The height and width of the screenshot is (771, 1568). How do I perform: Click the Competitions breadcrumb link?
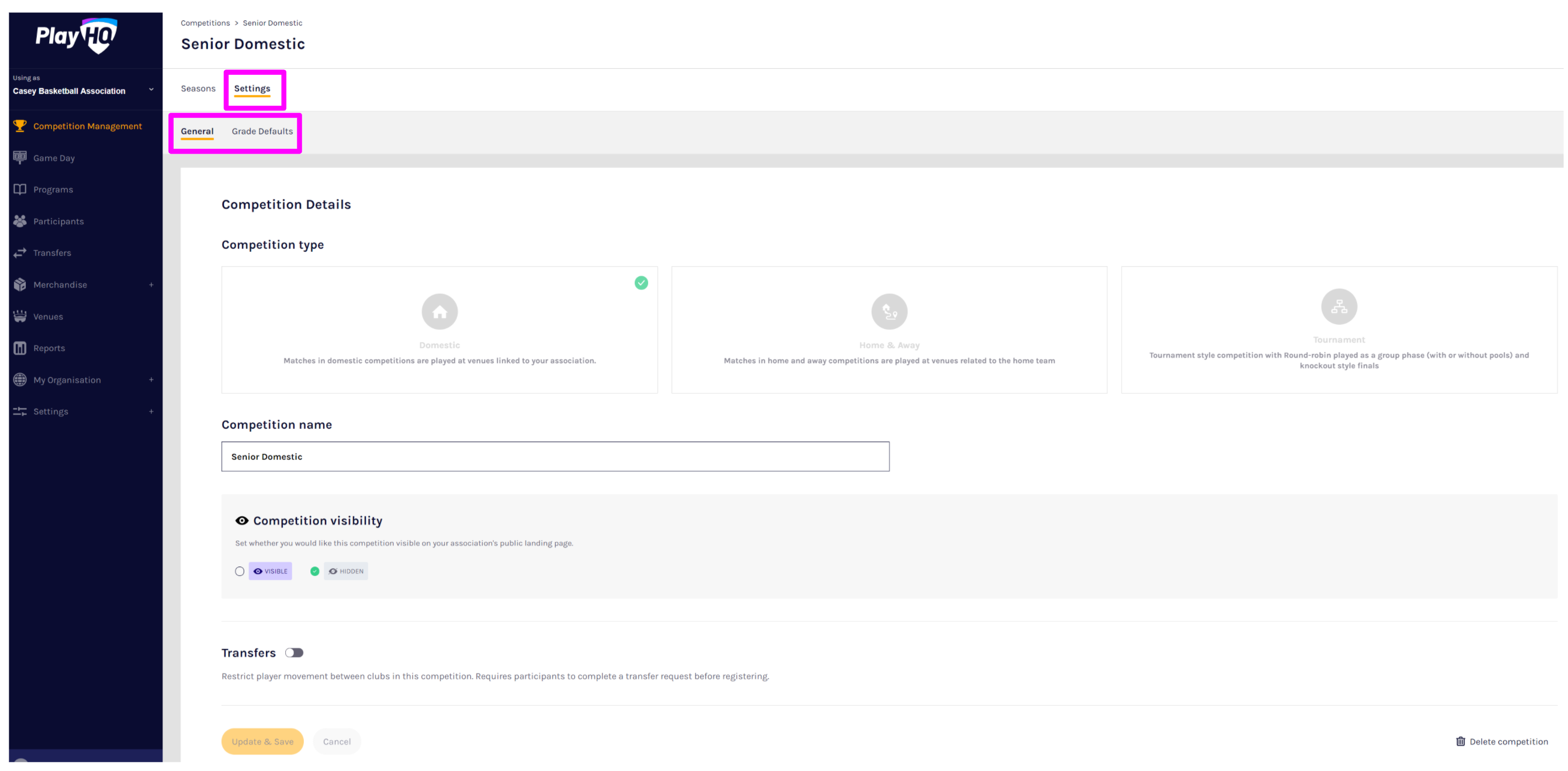(x=205, y=23)
